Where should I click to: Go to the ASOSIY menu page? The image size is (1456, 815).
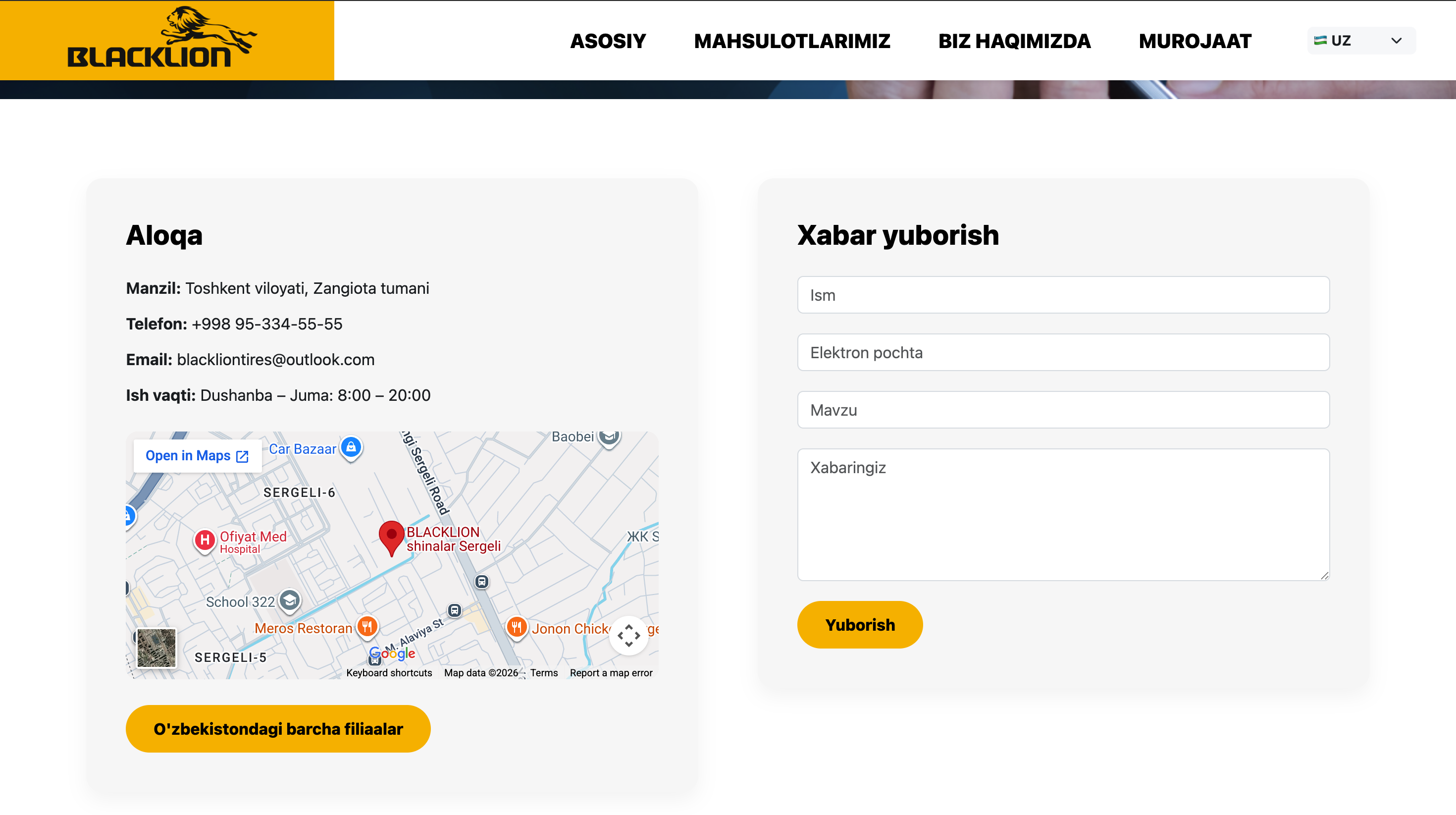tap(608, 41)
